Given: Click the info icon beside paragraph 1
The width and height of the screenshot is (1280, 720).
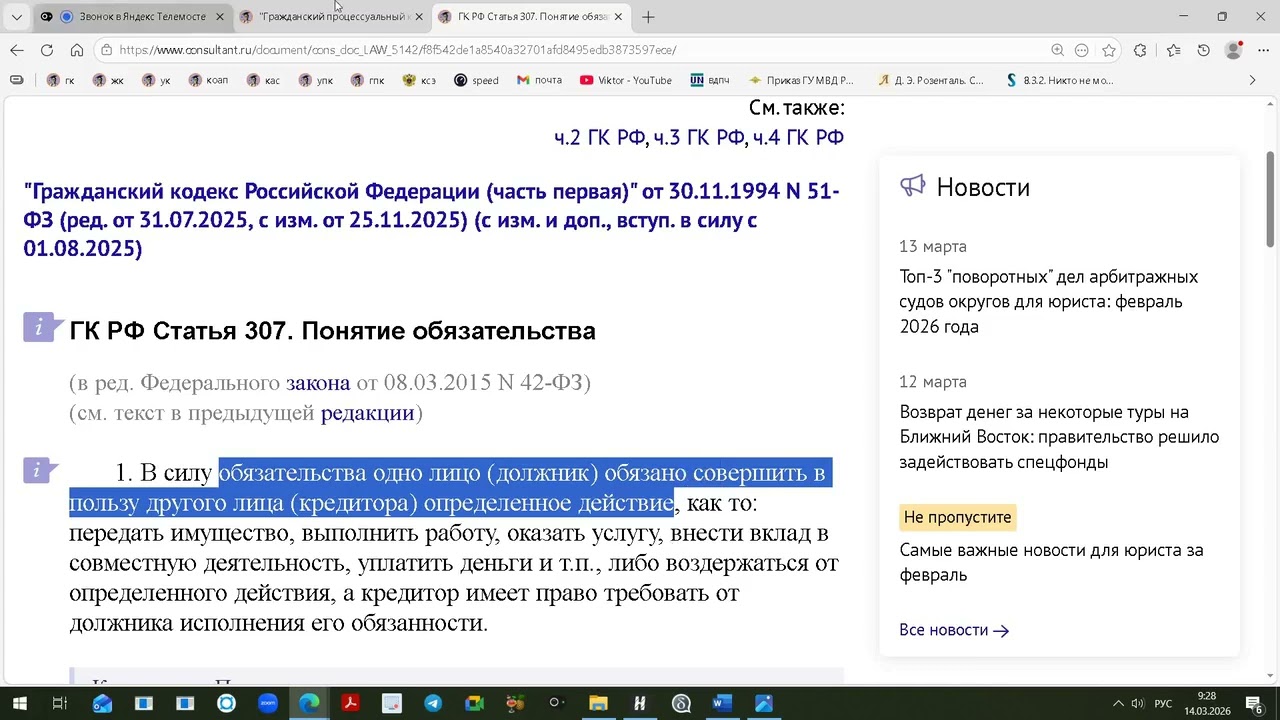Looking at the screenshot, I should [x=39, y=469].
